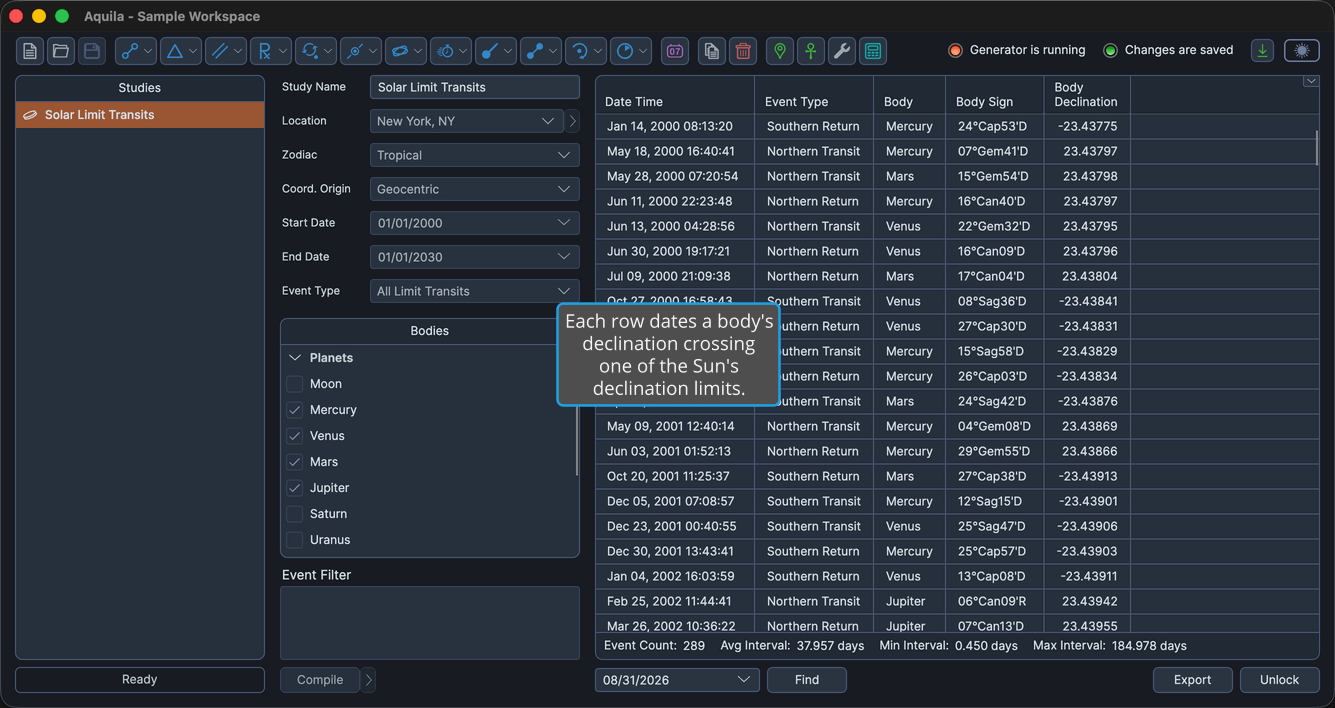This screenshot has width=1335, height=708.
Task: Uncheck the Jupiter checkbox
Action: click(x=295, y=488)
